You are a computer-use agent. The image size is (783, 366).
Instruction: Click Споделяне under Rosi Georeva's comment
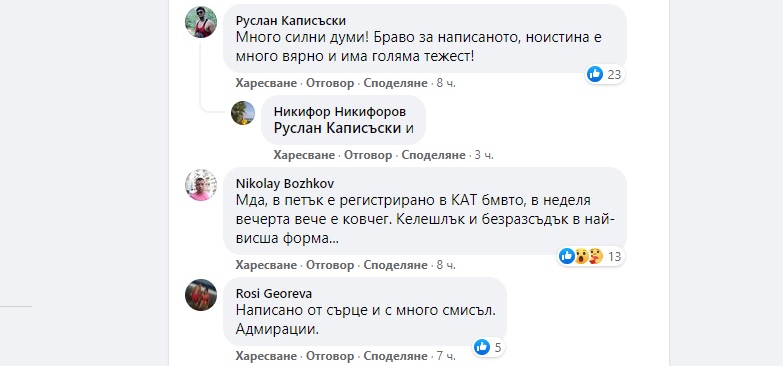(395, 357)
